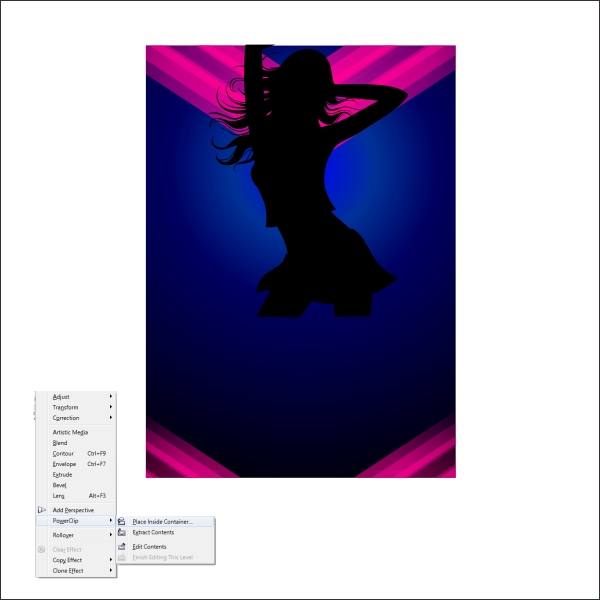600x600 pixels.
Task: Select the Blend effect entry
Action: 60,443
